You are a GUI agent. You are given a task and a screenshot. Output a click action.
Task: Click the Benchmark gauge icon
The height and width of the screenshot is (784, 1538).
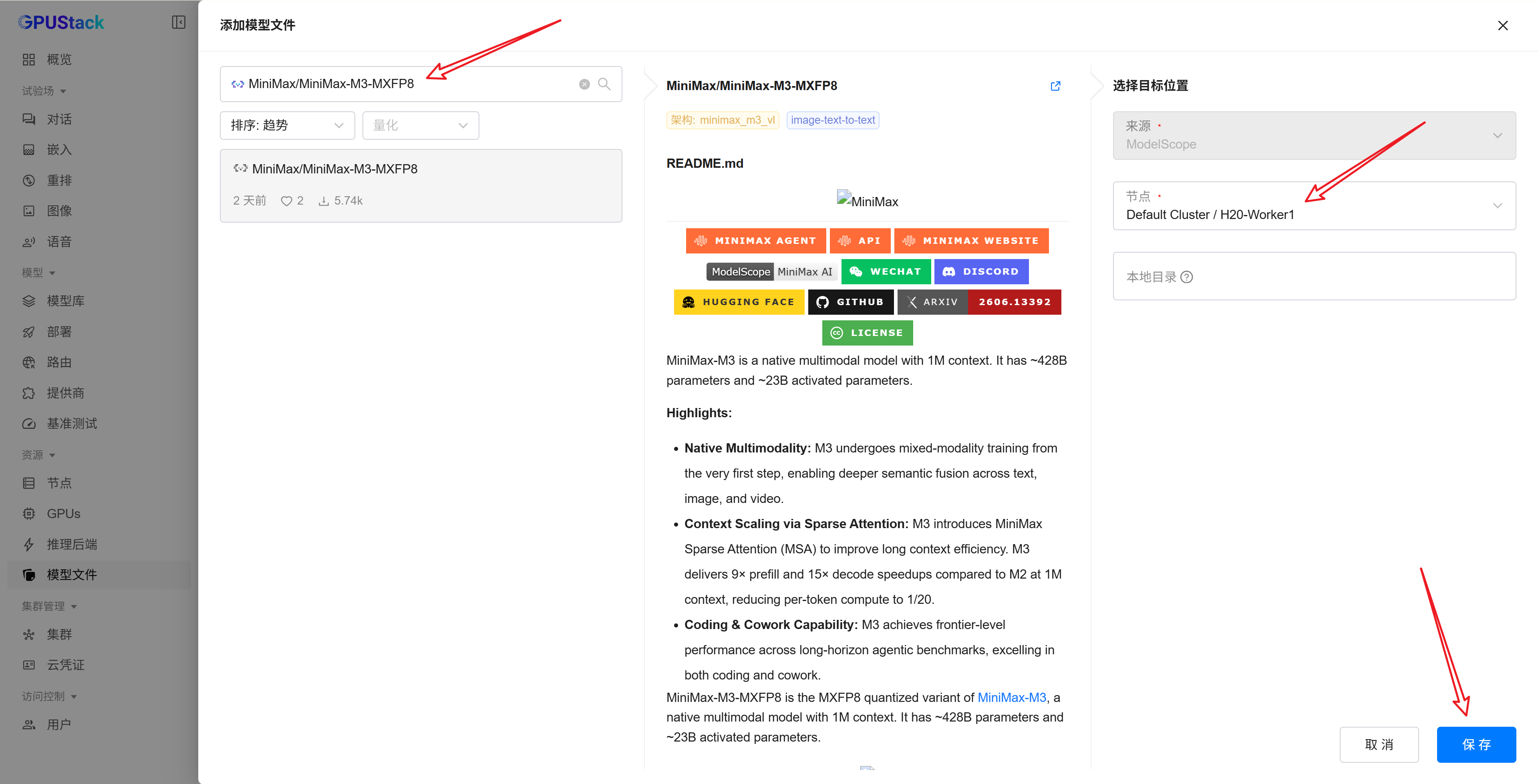[x=29, y=423]
